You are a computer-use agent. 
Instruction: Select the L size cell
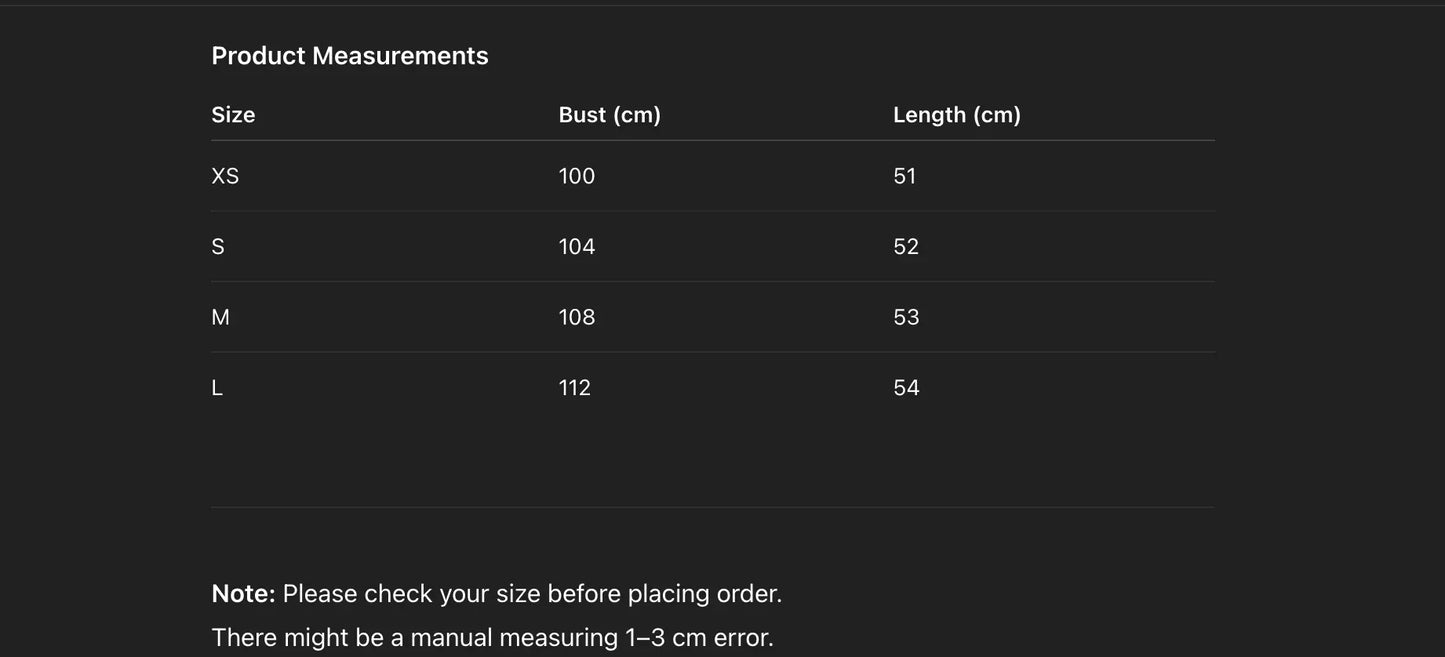(x=217, y=388)
